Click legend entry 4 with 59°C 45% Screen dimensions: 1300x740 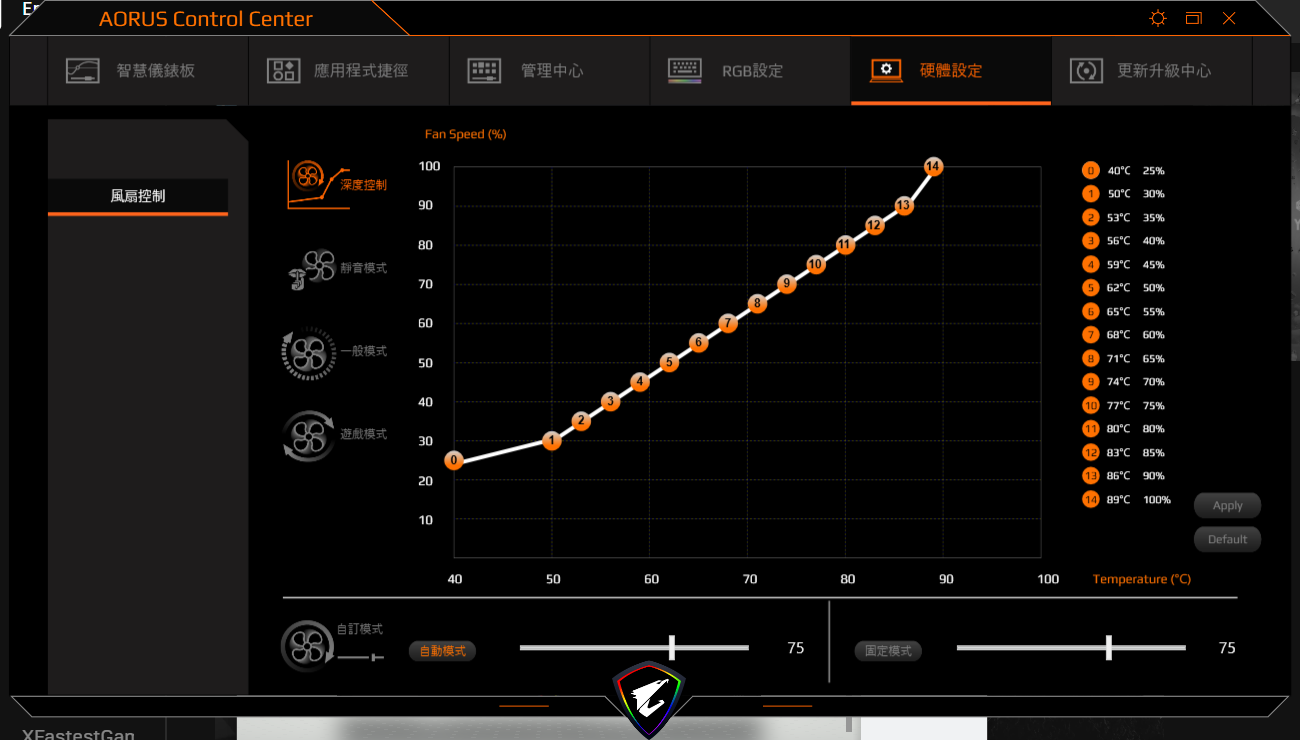pyautogui.click(x=1124, y=265)
